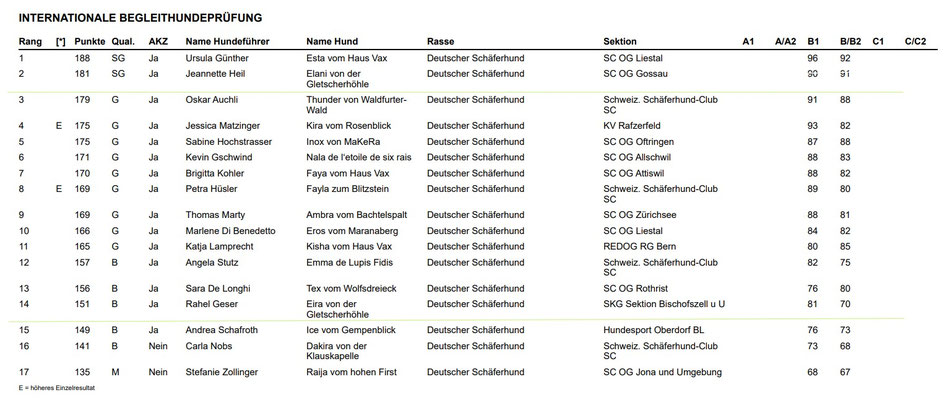Click the 'Name Hund' column header

[332, 42]
